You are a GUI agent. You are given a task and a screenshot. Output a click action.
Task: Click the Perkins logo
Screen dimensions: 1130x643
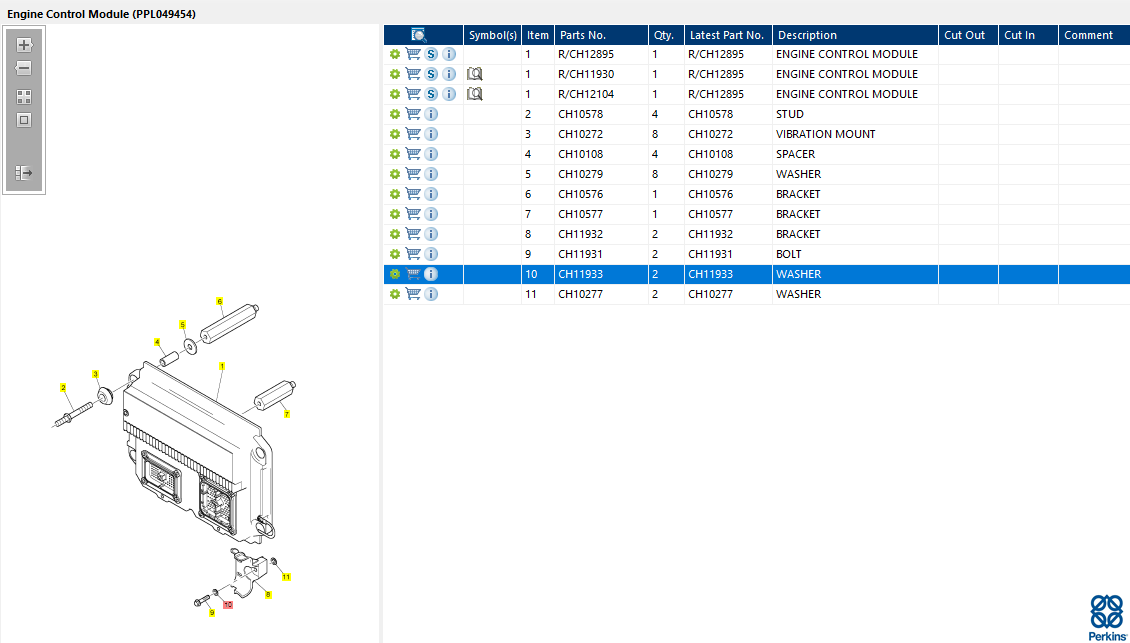coord(1107,617)
